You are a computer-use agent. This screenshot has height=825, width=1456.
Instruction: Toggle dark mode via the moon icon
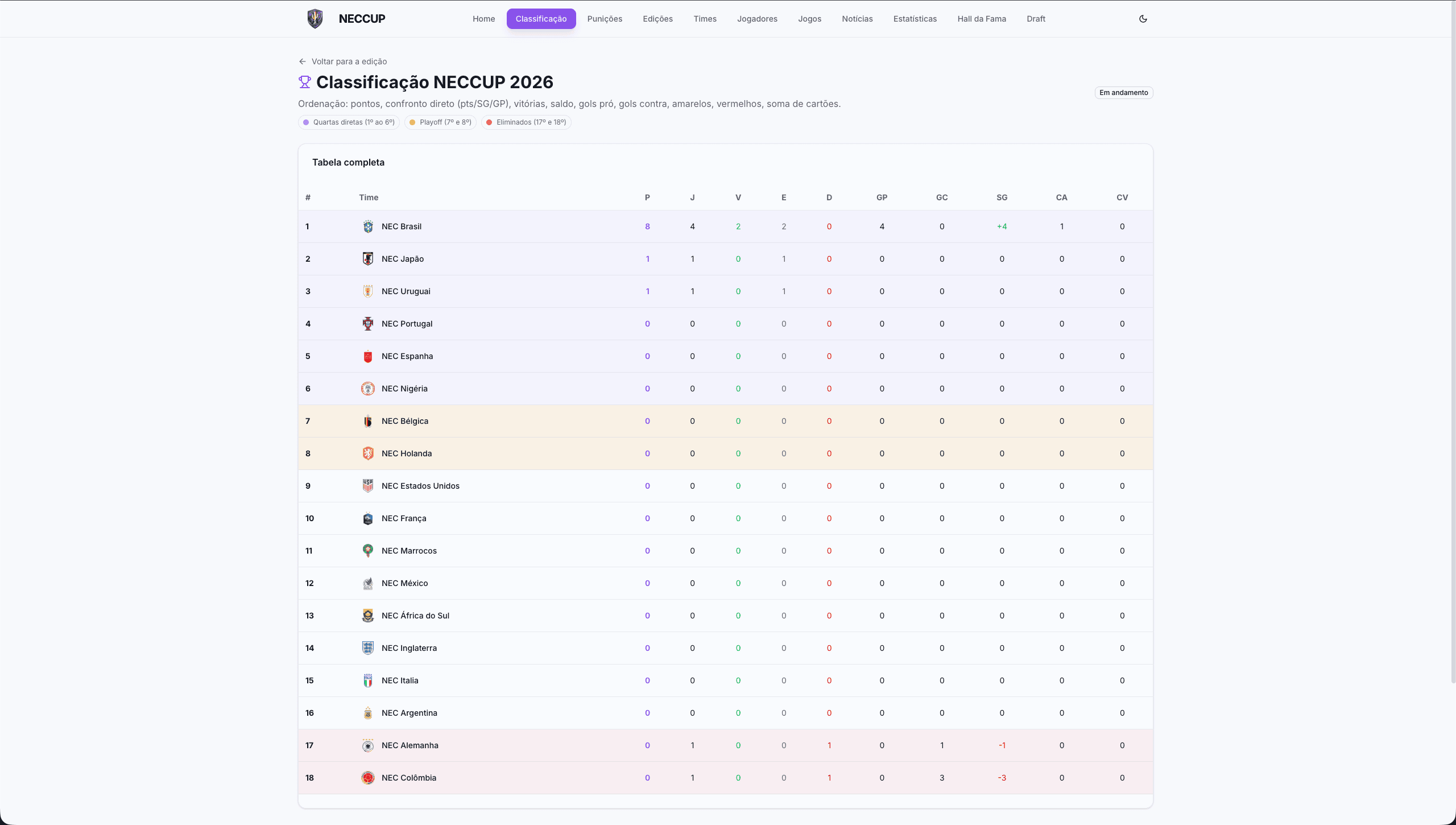(1143, 18)
